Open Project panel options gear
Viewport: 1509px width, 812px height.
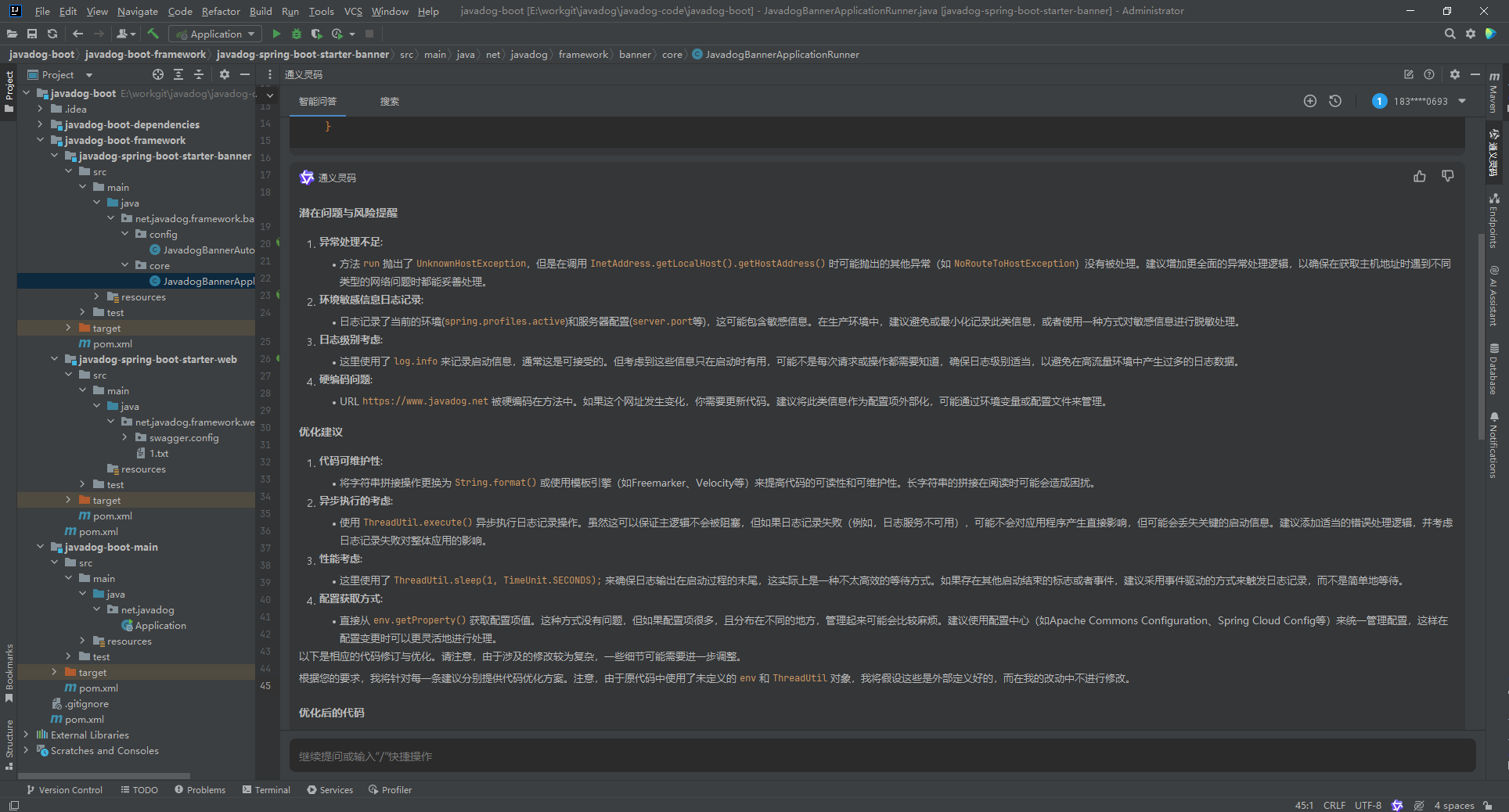(x=225, y=74)
